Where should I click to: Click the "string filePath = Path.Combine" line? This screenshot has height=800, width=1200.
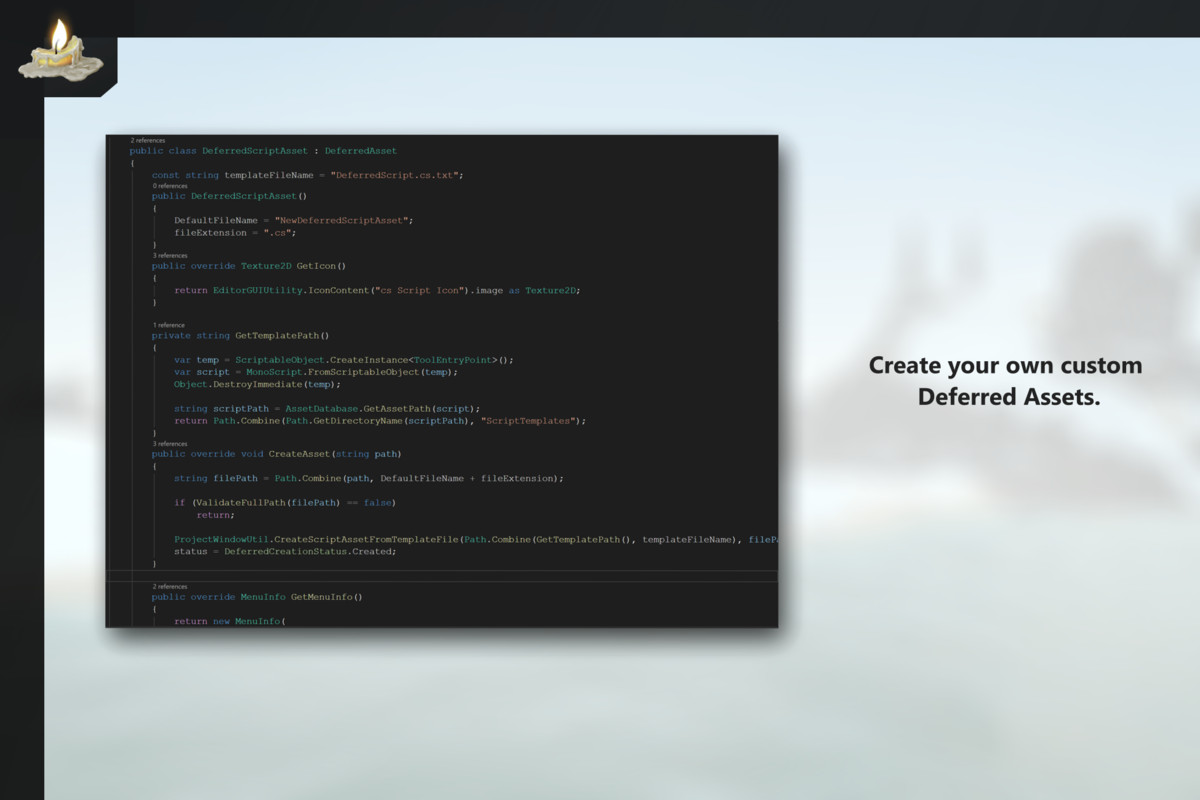click(369, 478)
